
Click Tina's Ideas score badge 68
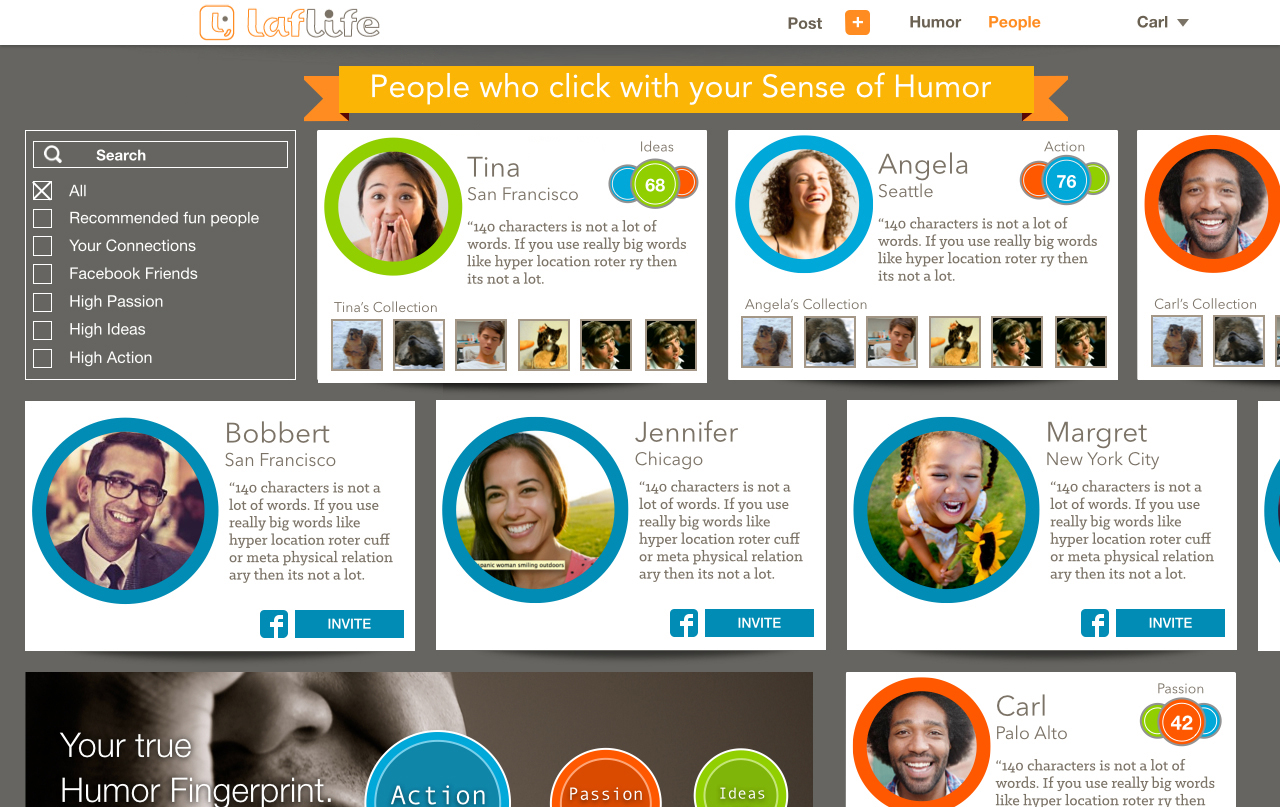click(x=655, y=184)
